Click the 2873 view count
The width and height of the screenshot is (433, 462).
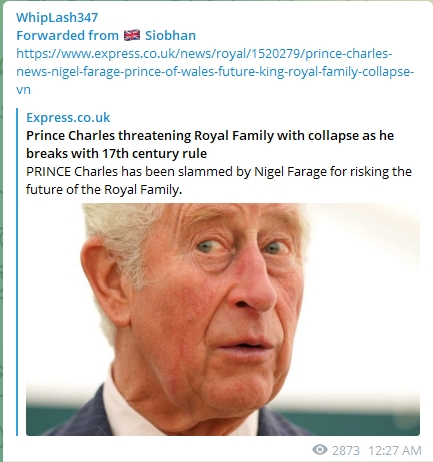[346, 450]
